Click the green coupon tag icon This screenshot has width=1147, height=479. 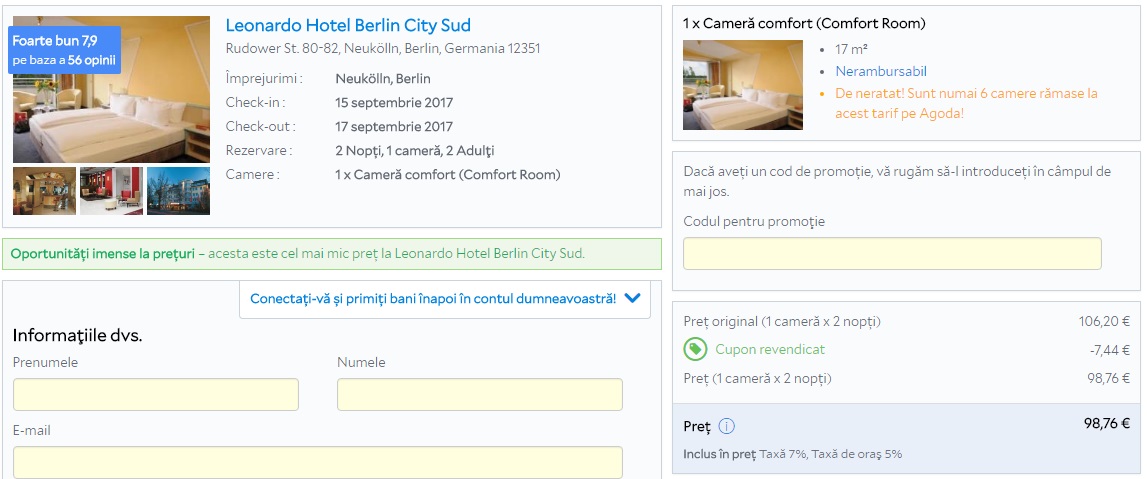695,349
